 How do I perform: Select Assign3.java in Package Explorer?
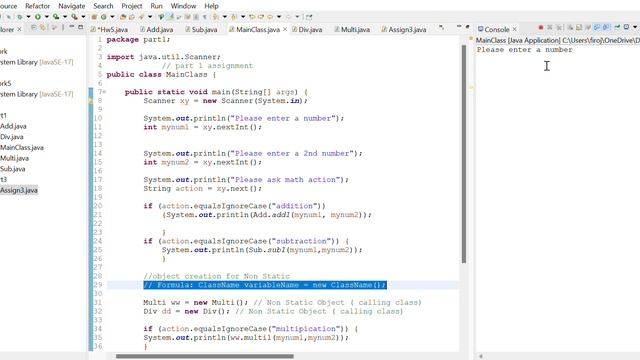(19, 190)
